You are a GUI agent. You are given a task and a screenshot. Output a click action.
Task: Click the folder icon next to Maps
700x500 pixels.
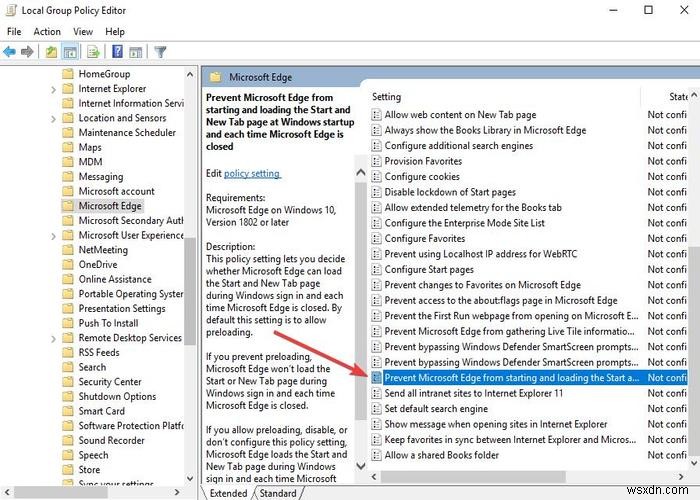(x=68, y=147)
